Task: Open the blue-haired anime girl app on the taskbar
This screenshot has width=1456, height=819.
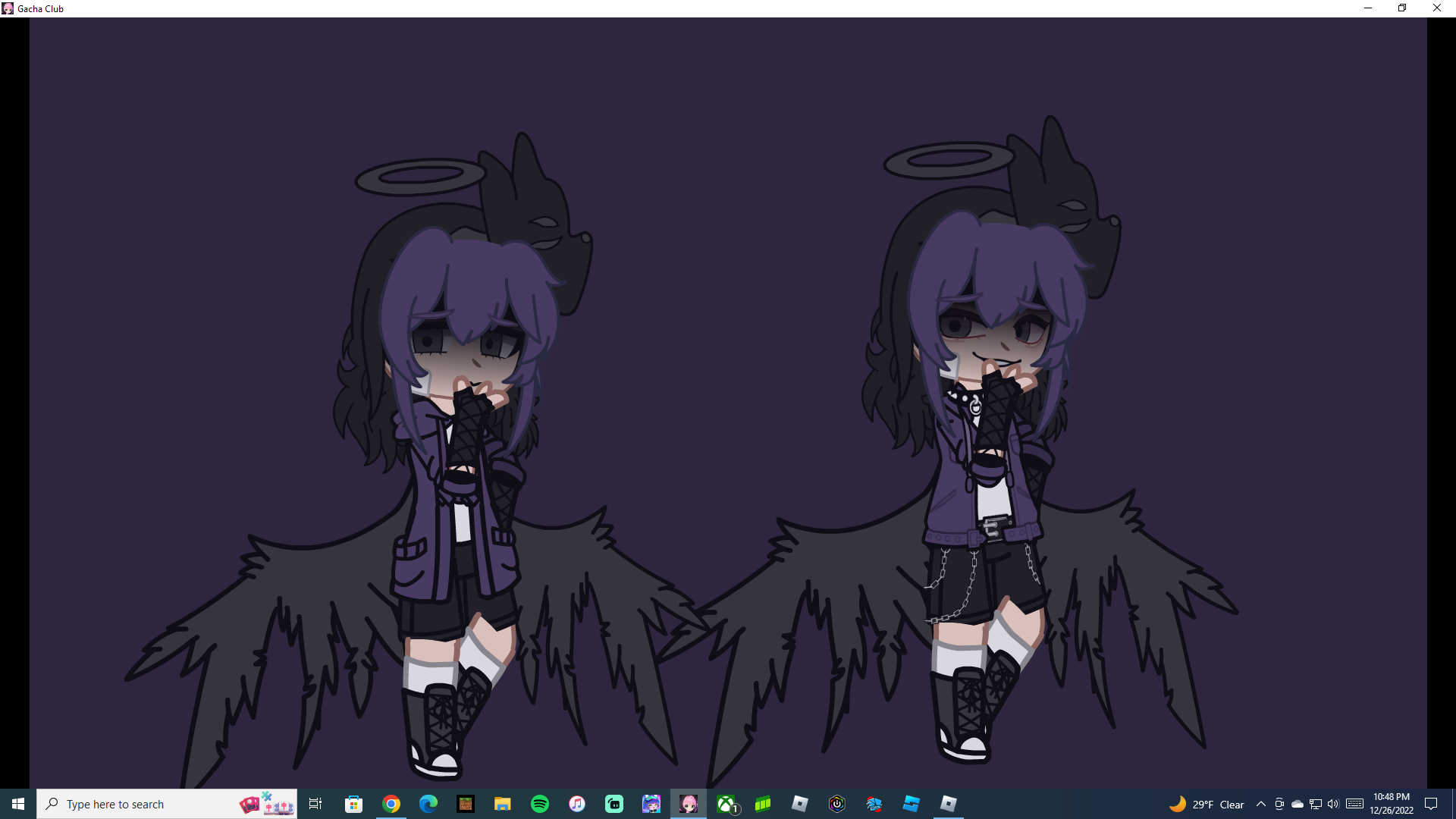Action: (651, 804)
